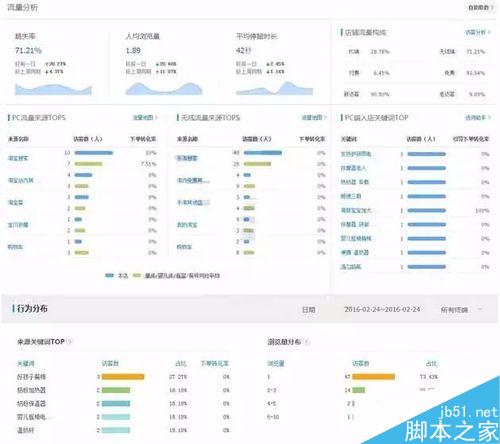Open the 2016-02-24 date range picker
500x444 pixels.
(382, 309)
